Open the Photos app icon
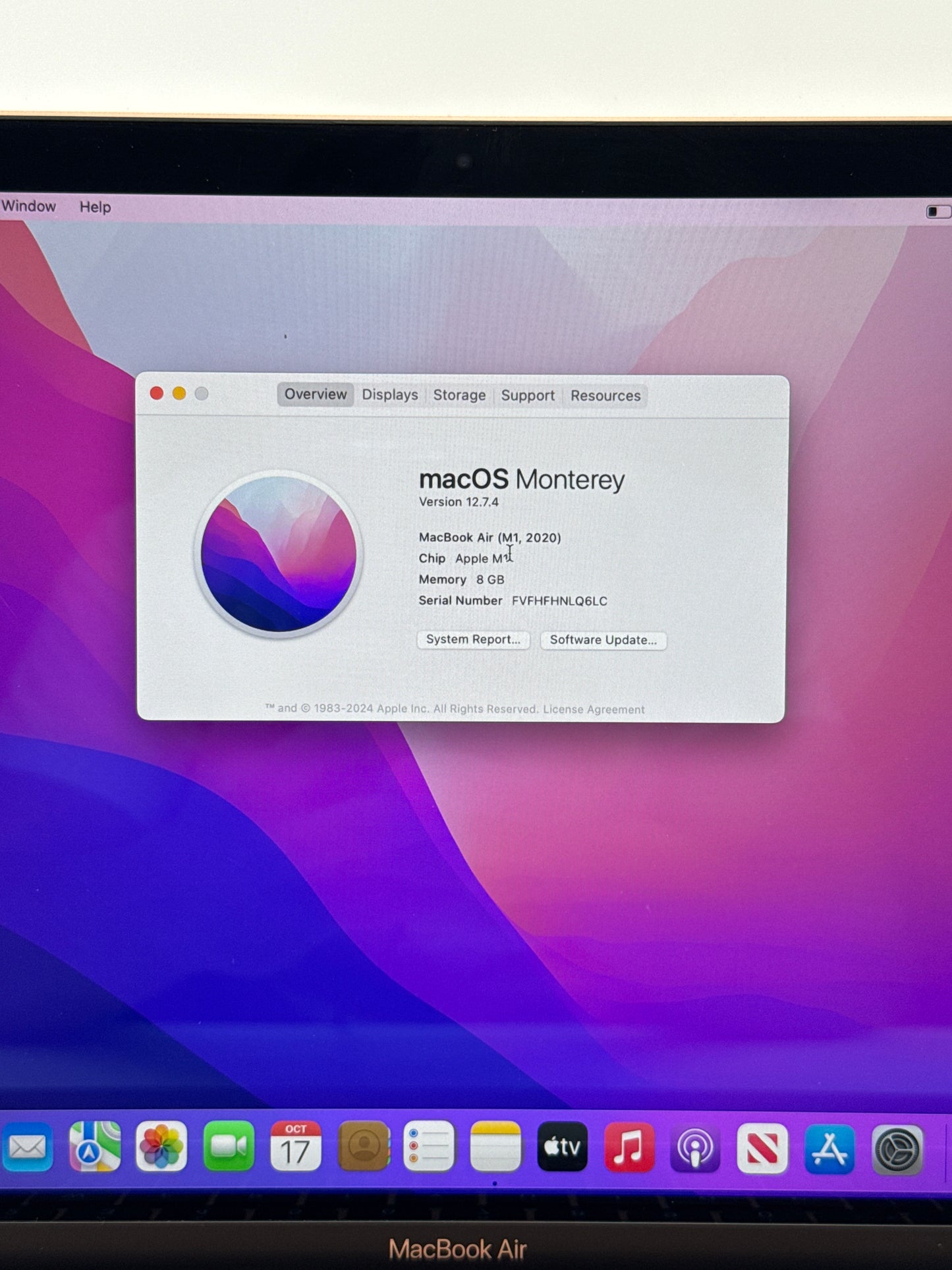Screen dimensions: 952x1270 coord(161,1147)
